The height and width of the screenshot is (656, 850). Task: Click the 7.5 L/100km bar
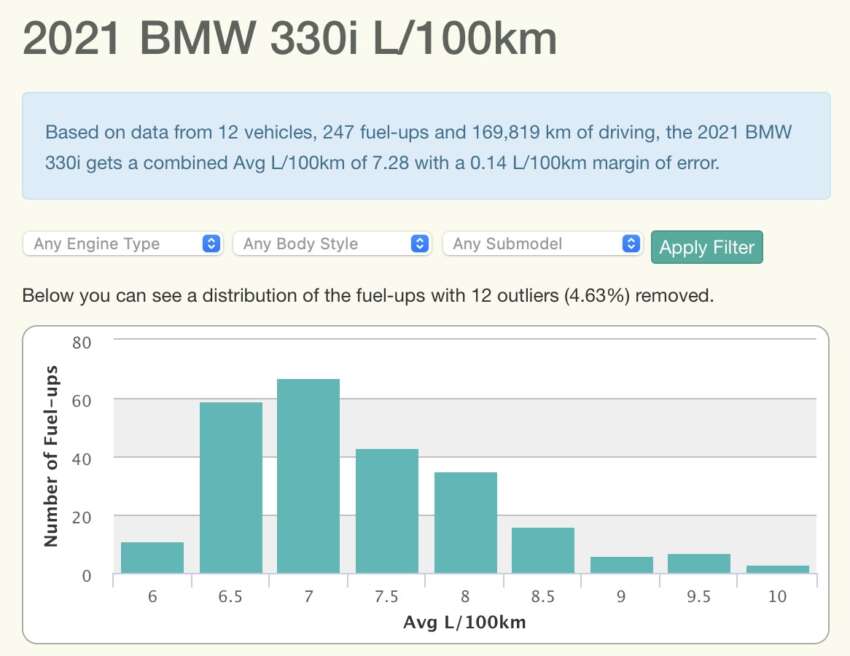(x=386, y=510)
